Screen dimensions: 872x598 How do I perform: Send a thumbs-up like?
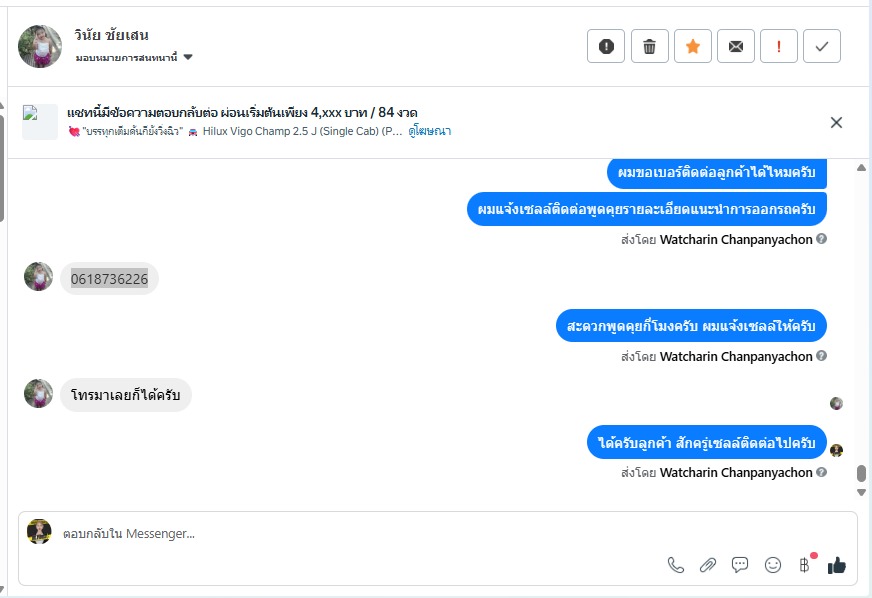coord(837,565)
